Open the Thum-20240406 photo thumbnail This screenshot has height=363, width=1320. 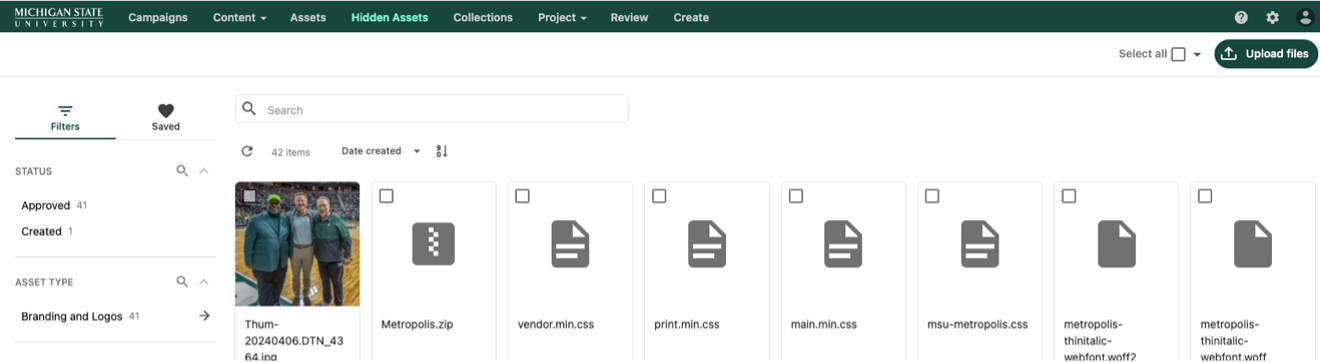tap(297, 244)
